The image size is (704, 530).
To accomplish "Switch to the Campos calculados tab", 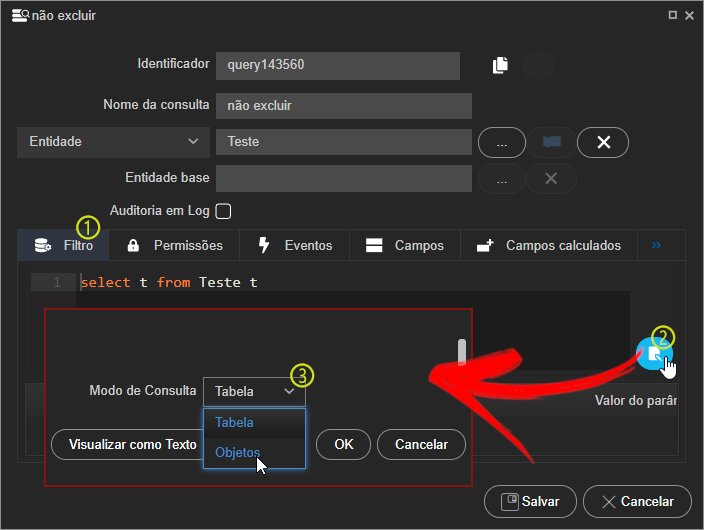I will tap(549, 245).
